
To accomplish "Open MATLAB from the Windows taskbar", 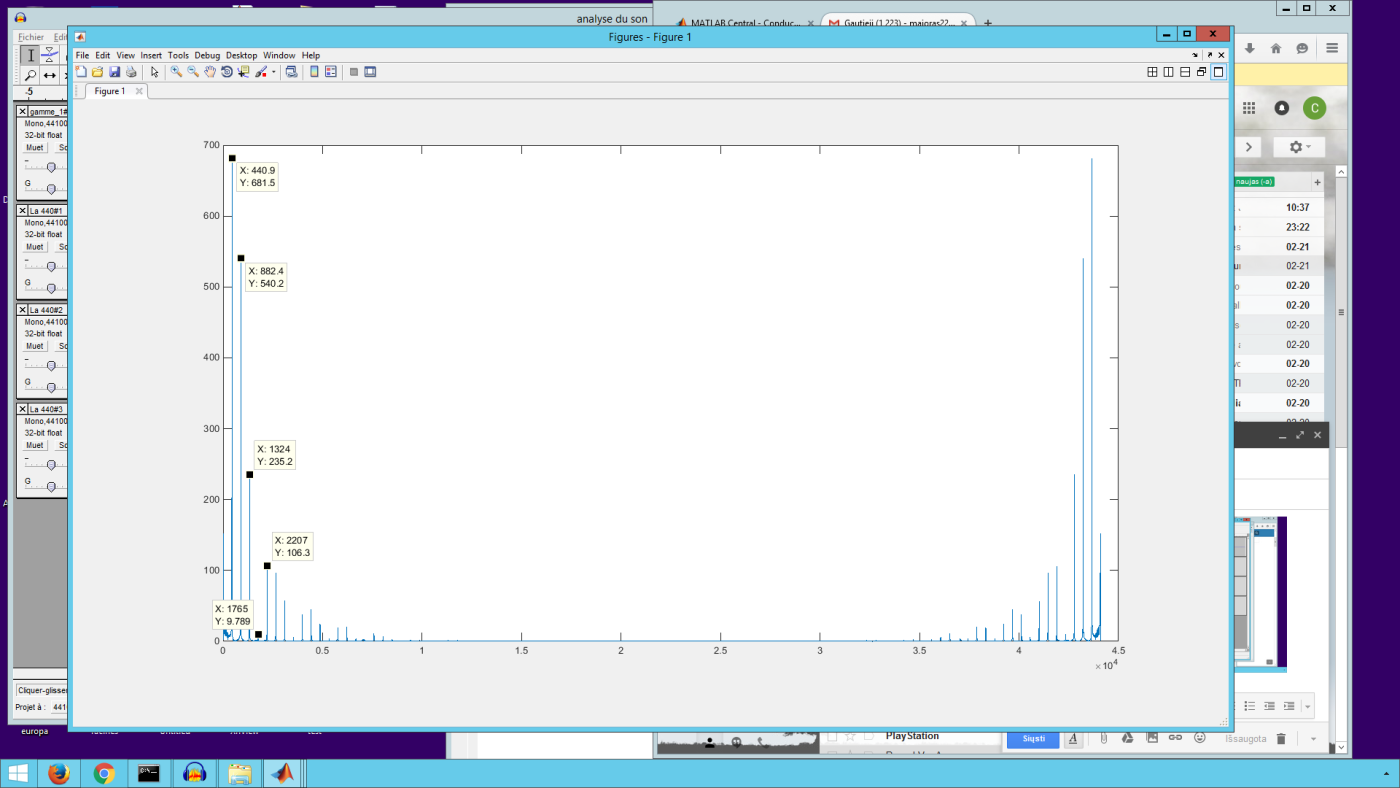I will tap(283, 773).
